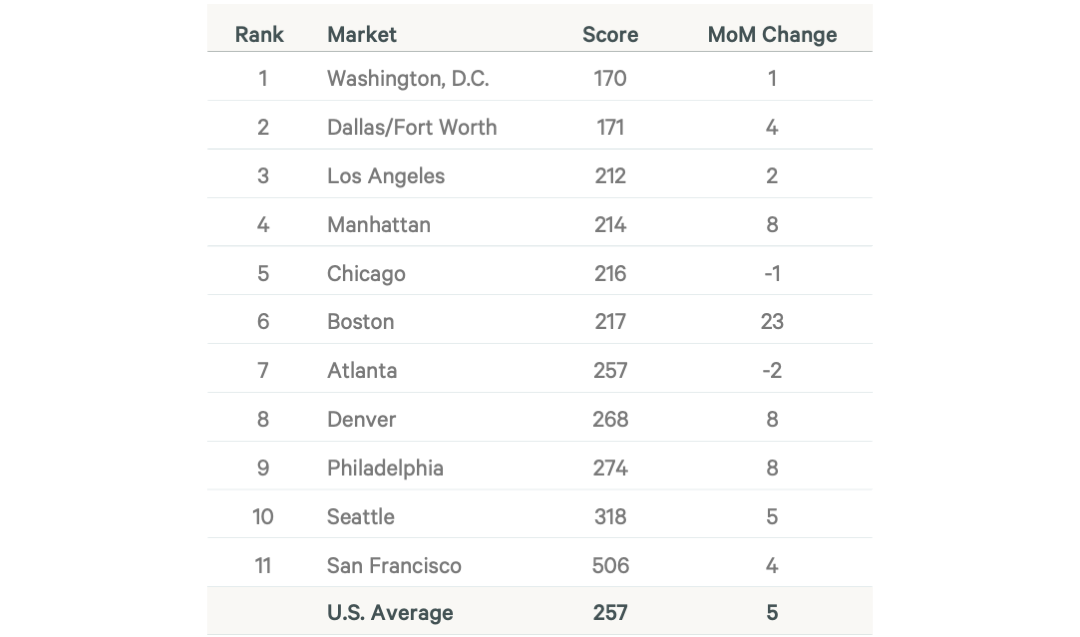Select Seattle's score value 318
Screen dimensions: 1080x637
tap(610, 516)
